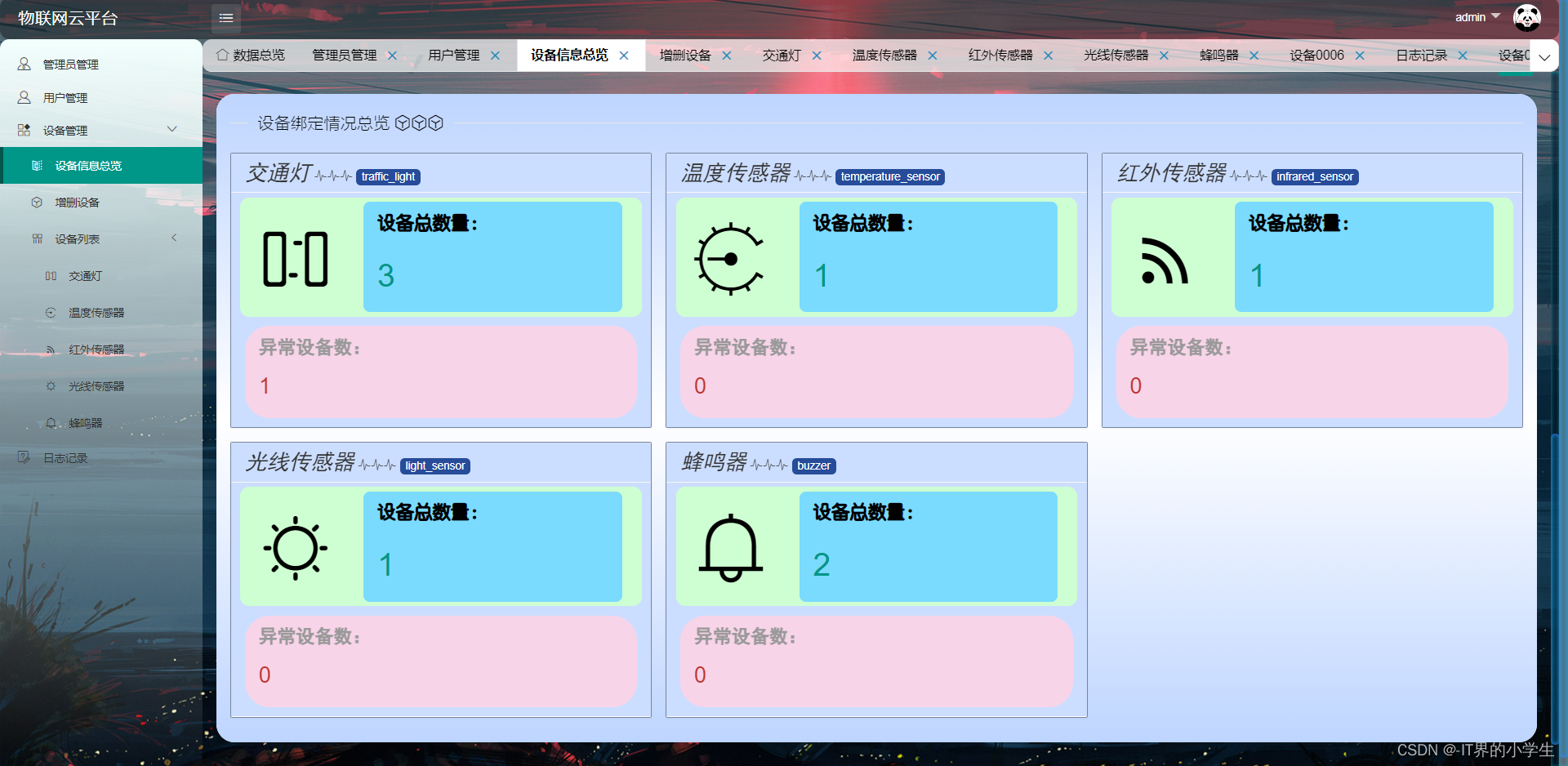Select the 红外传感器 infrared icon in sidebar
1568x766 pixels.
click(51, 349)
